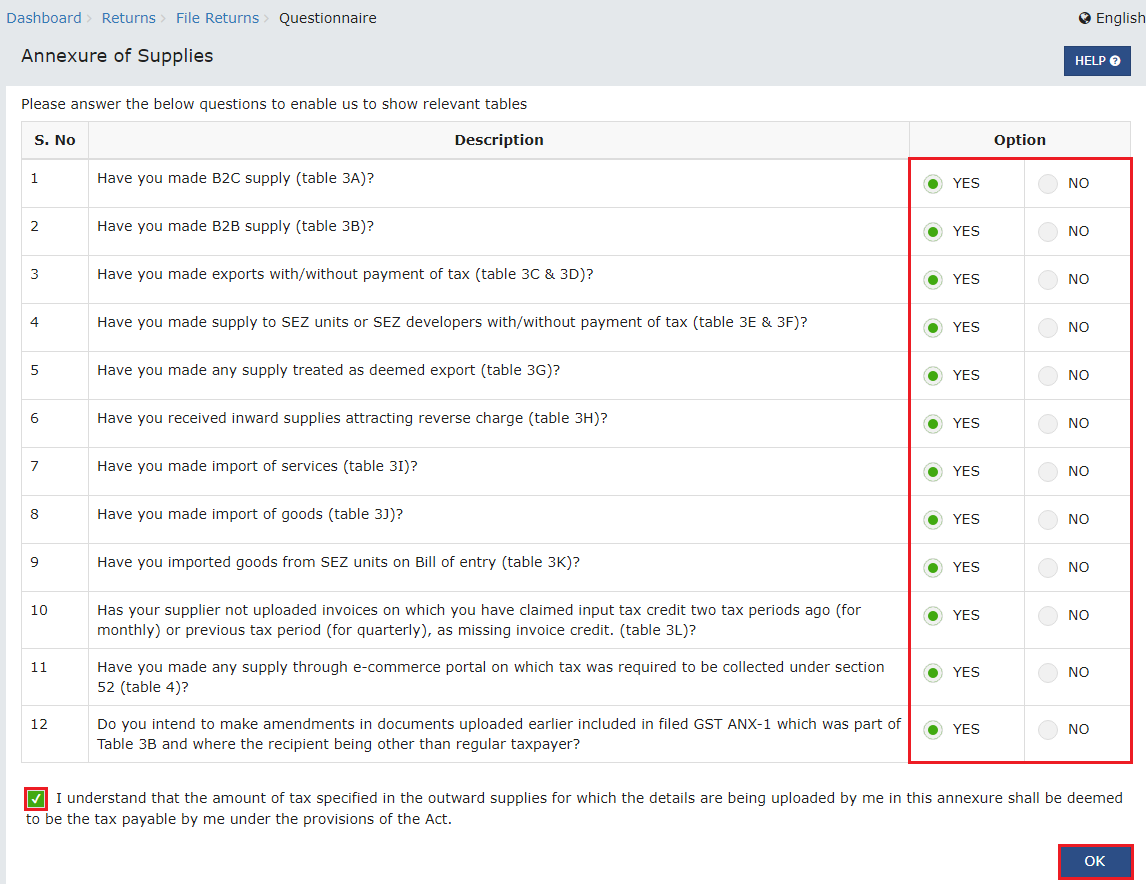The height and width of the screenshot is (884, 1146).
Task: Toggle the tax declaration acknowledgement checkbox
Action: tap(36, 799)
